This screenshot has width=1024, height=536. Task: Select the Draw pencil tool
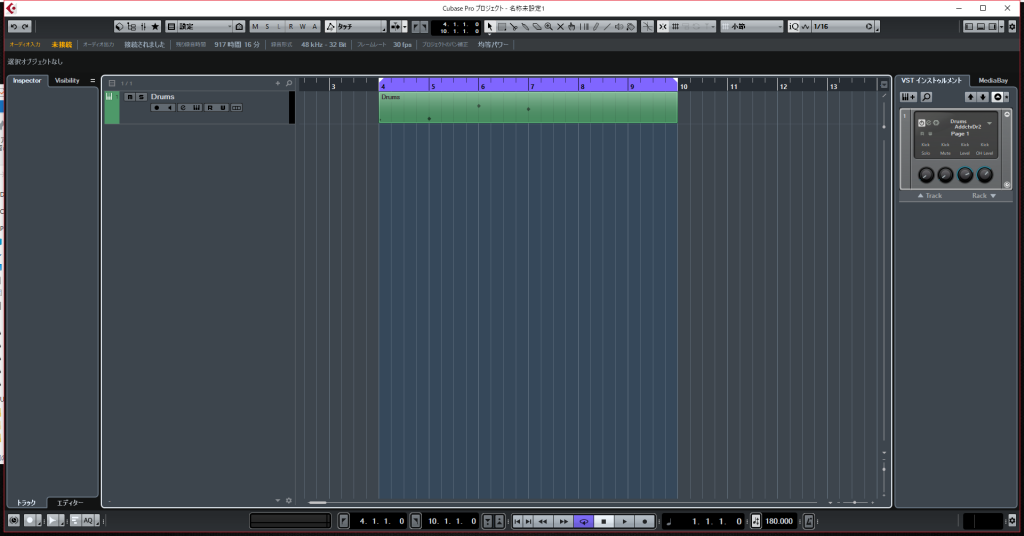[596, 27]
